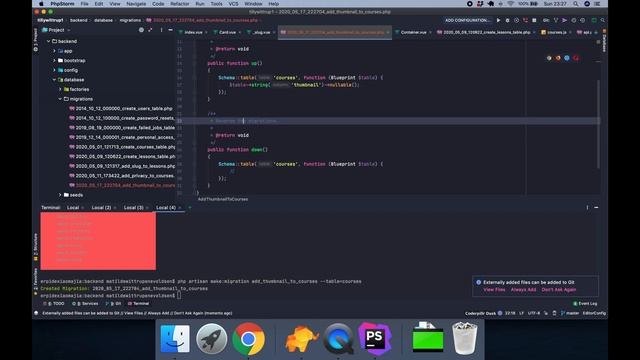Click the Debug bug icon in toolbar
The height and width of the screenshot is (360, 640).
pyautogui.click(x=507, y=20)
